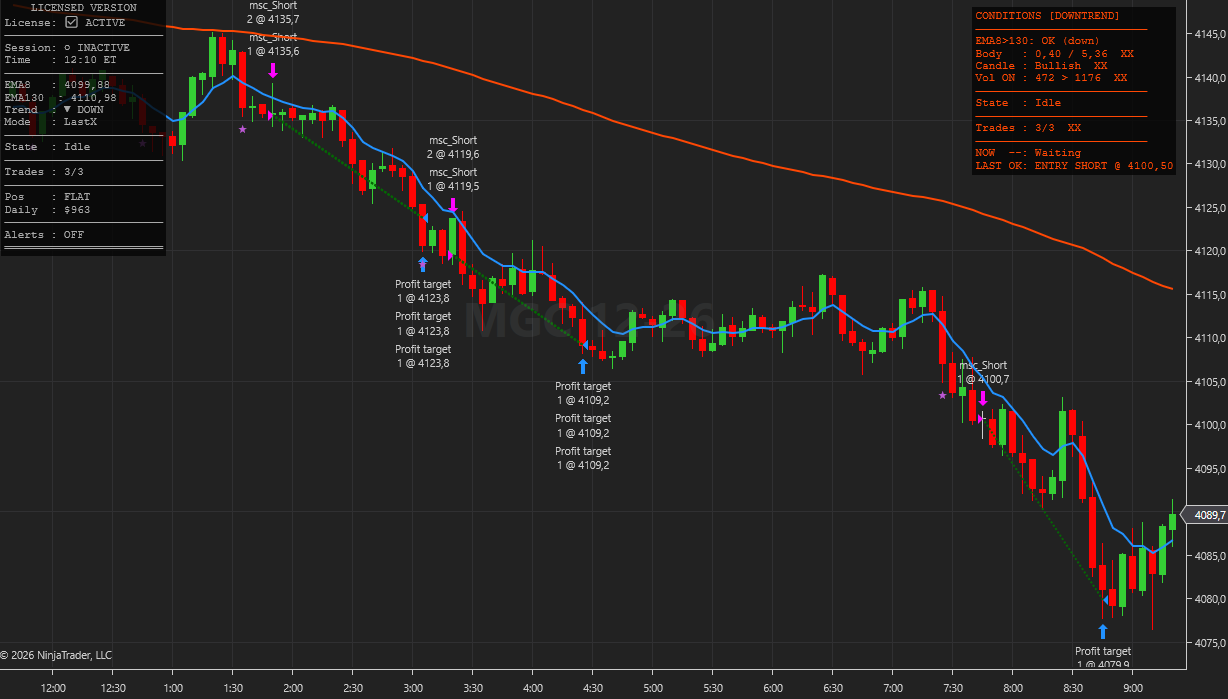
Task: Click the purple star marker near 7:30
Action: (x=942, y=395)
